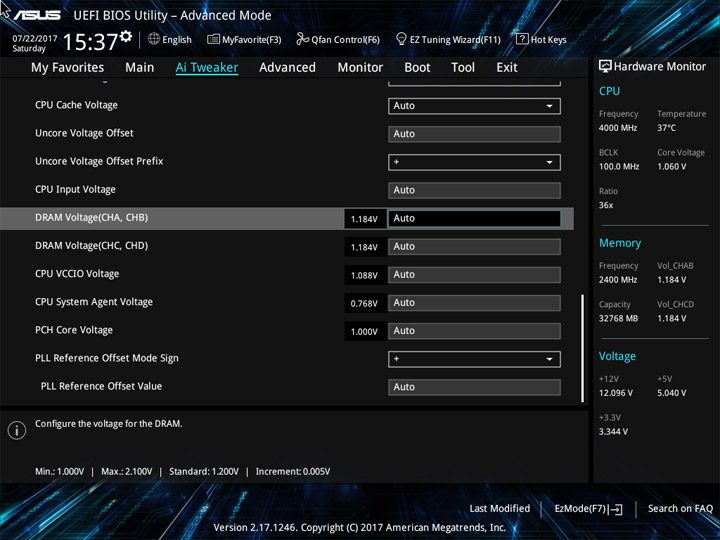Screen dimensions: 720x540
Task: Click the settings list scrollbar
Action: click(x=583, y=348)
